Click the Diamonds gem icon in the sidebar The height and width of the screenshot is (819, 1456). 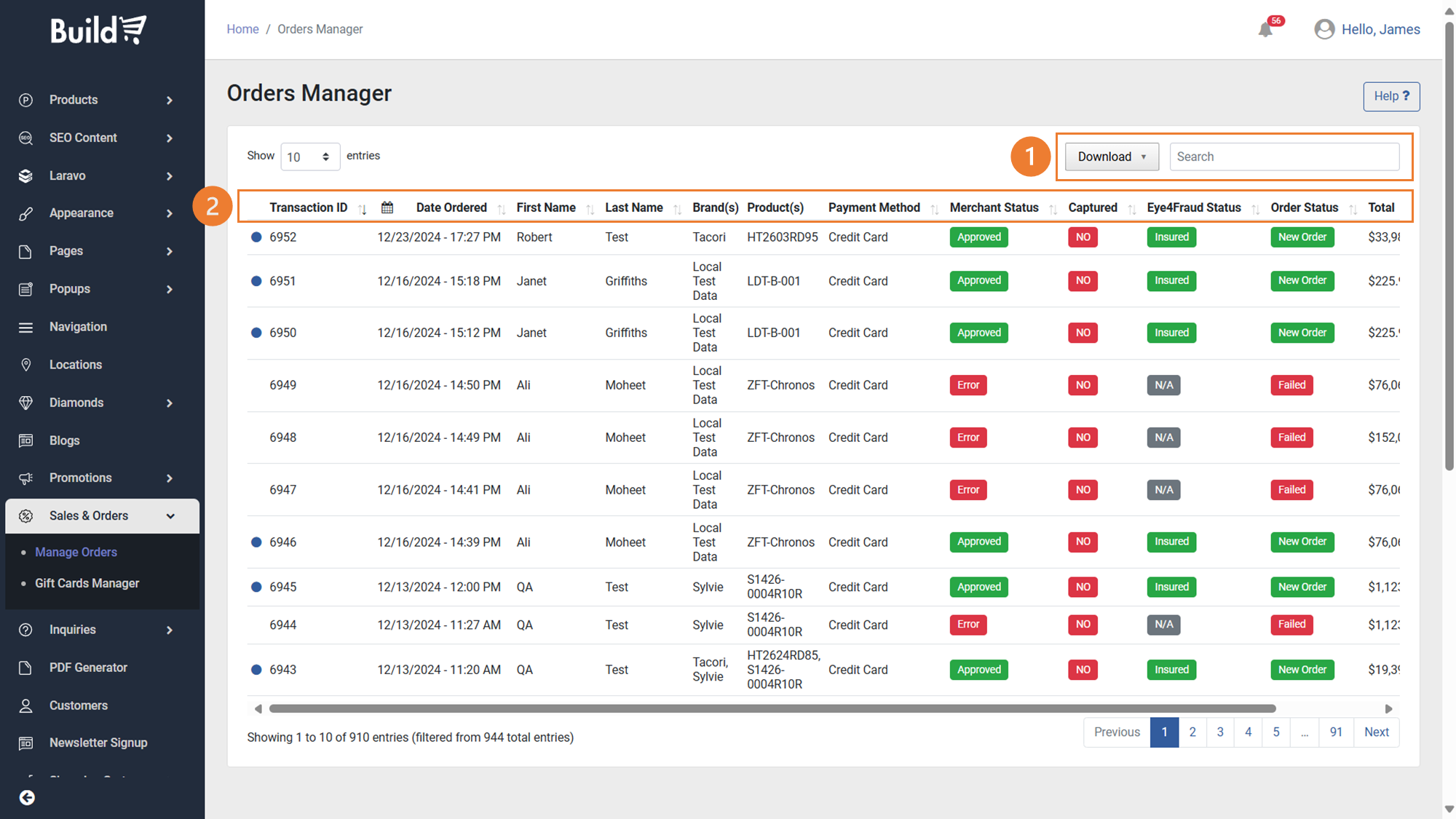pyautogui.click(x=26, y=403)
